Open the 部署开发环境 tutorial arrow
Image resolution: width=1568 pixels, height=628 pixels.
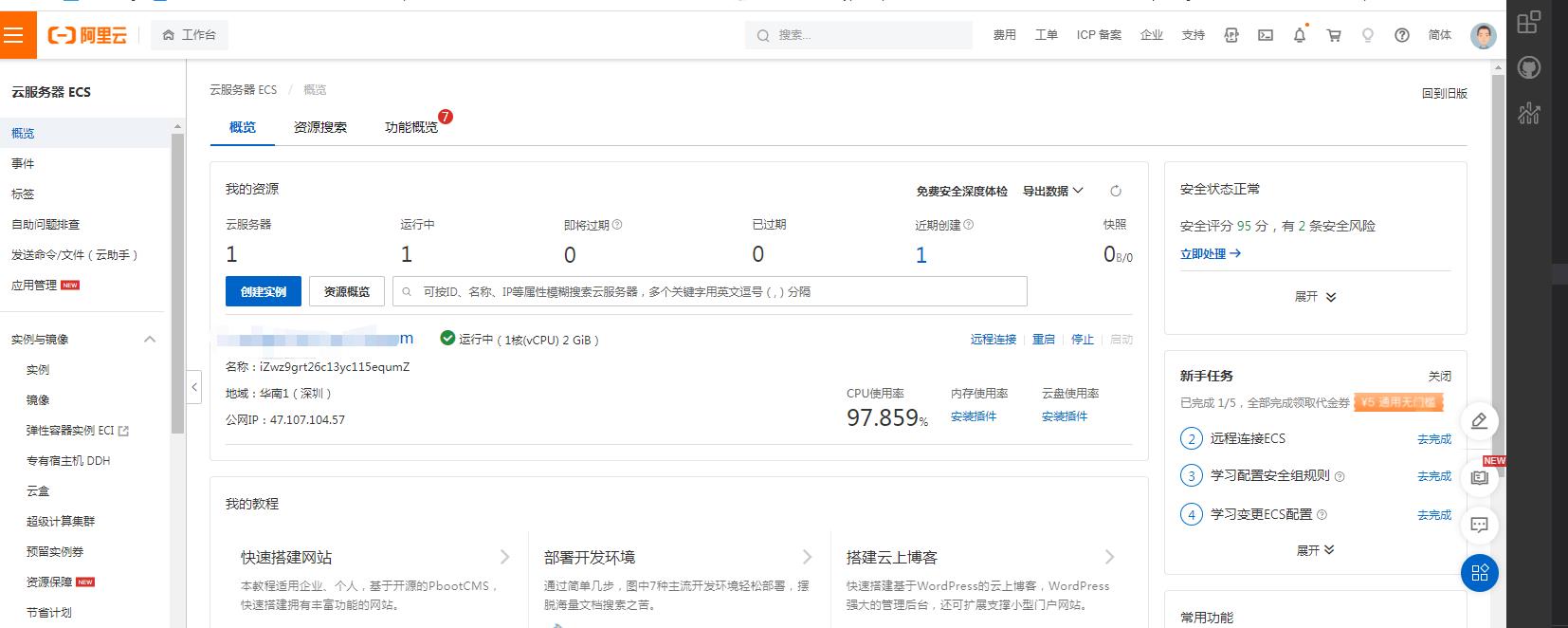click(x=807, y=557)
